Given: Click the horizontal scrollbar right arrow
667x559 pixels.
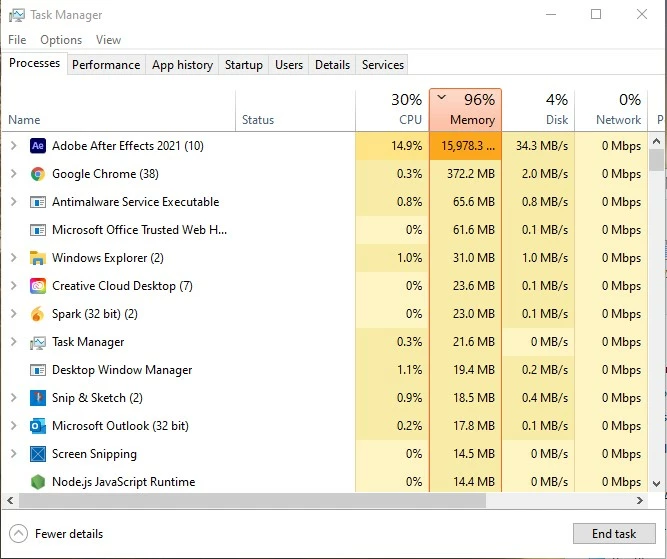Looking at the screenshot, I should click(640, 500).
